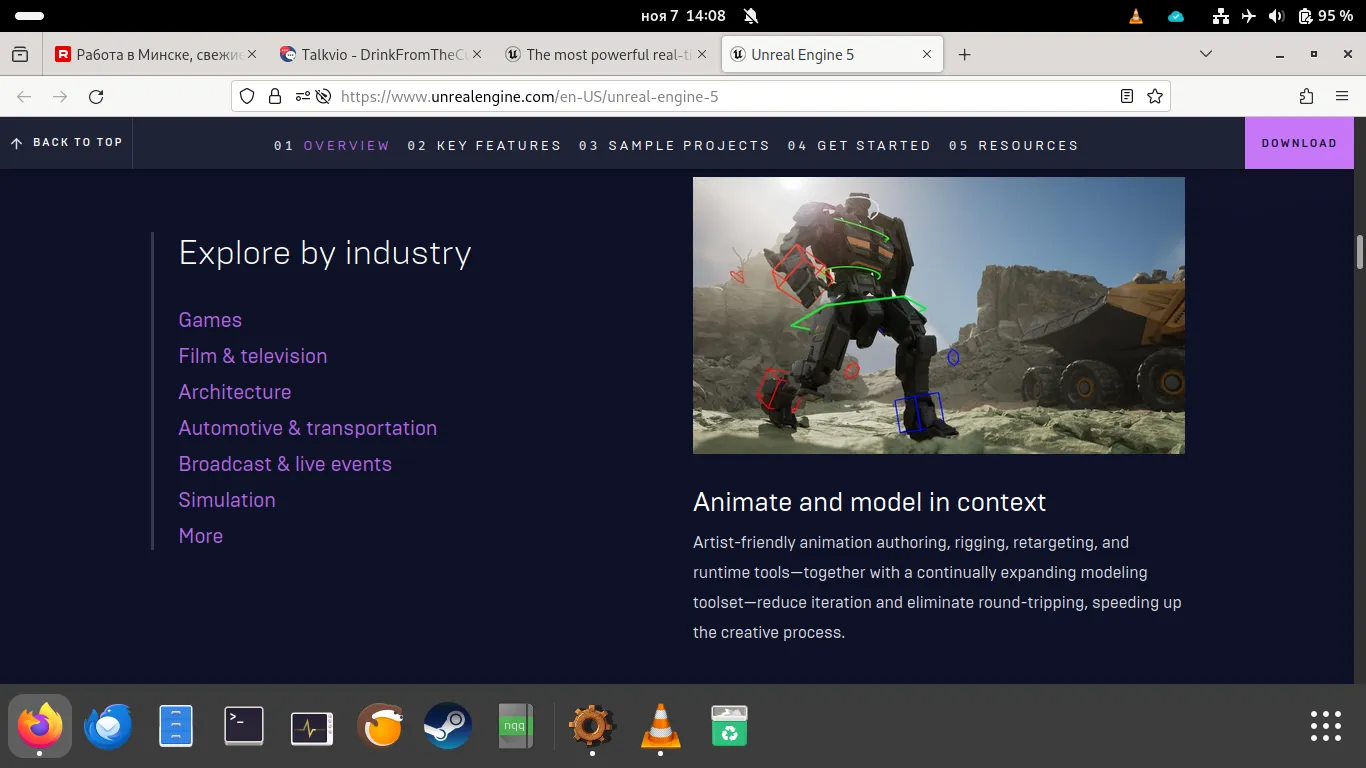1366x768 pixels.
Task: Go to 02 Key Features section
Action: (484, 145)
